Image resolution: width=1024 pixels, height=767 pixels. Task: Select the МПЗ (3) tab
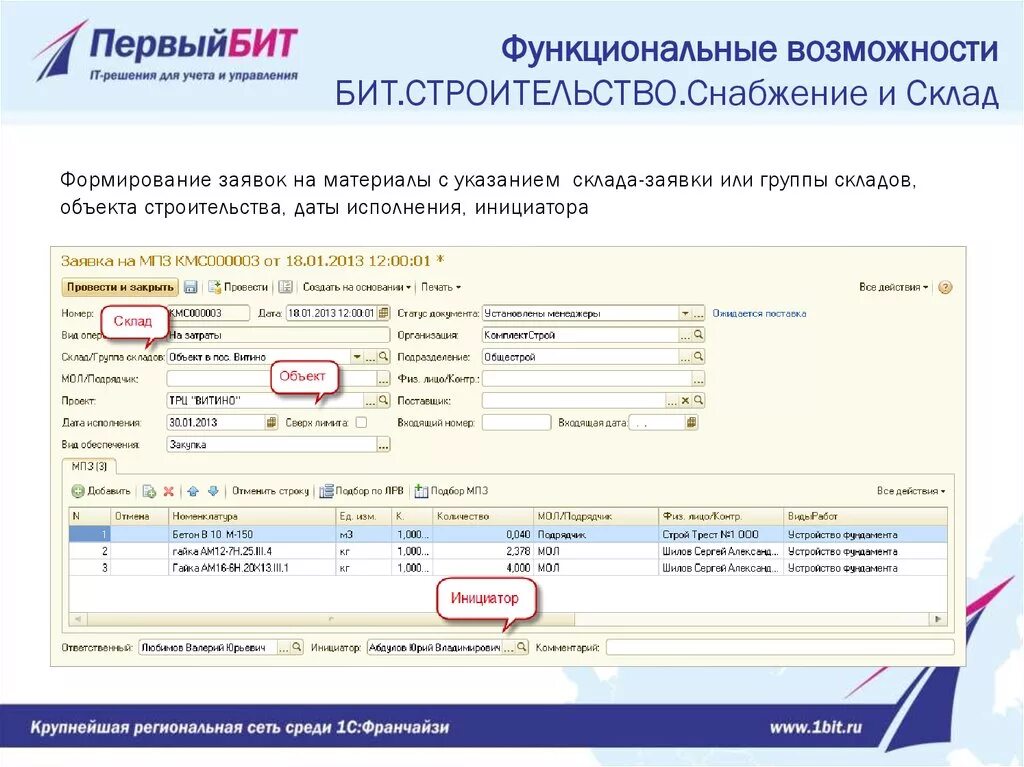click(x=89, y=466)
